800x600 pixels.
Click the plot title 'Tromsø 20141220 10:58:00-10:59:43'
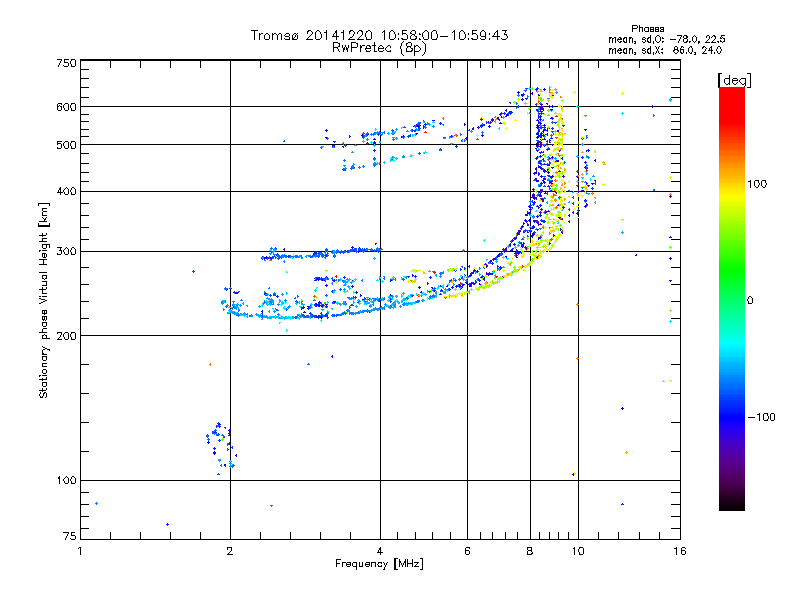point(379,35)
